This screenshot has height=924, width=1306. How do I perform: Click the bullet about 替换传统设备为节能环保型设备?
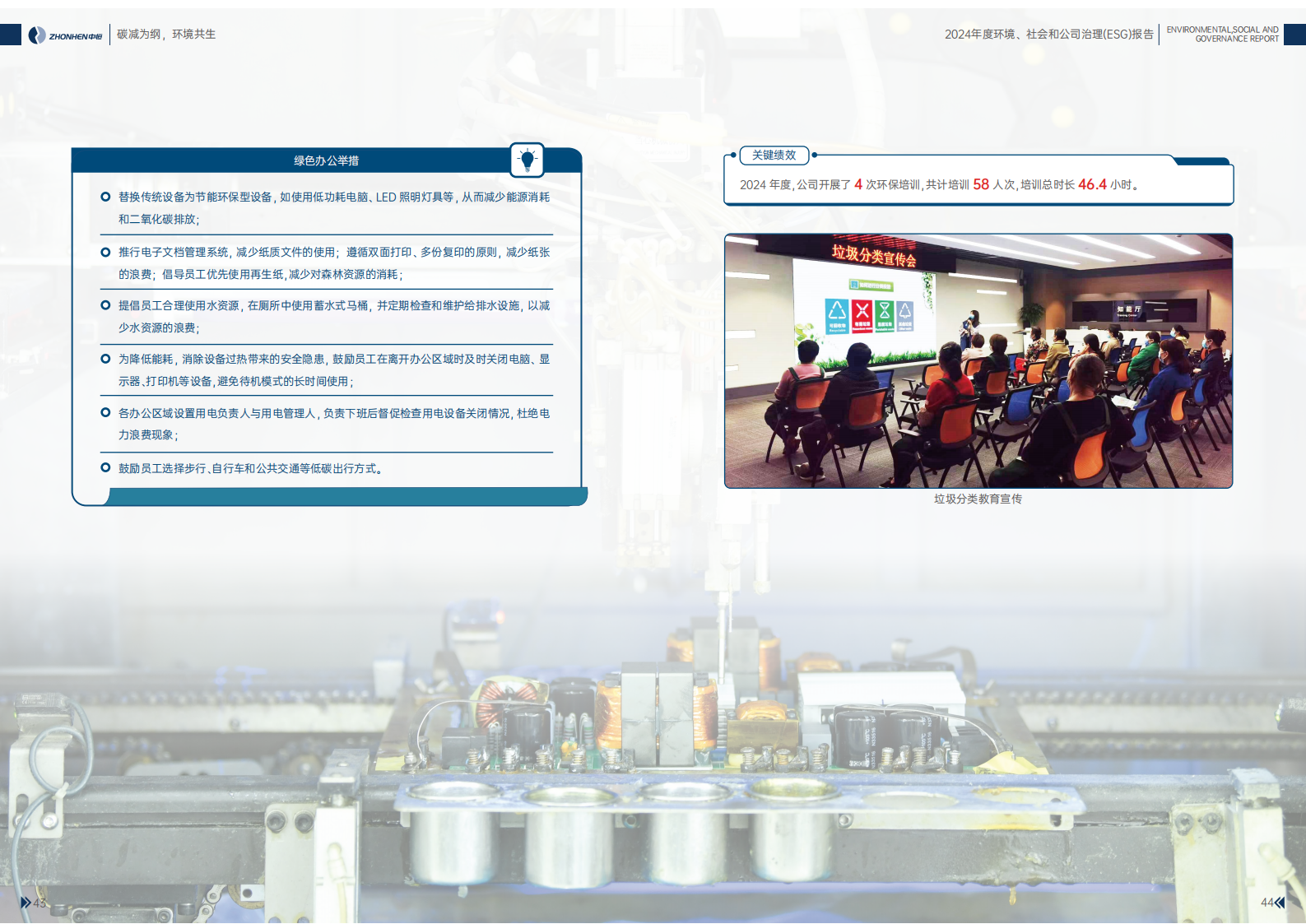click(x=334, y=208)
